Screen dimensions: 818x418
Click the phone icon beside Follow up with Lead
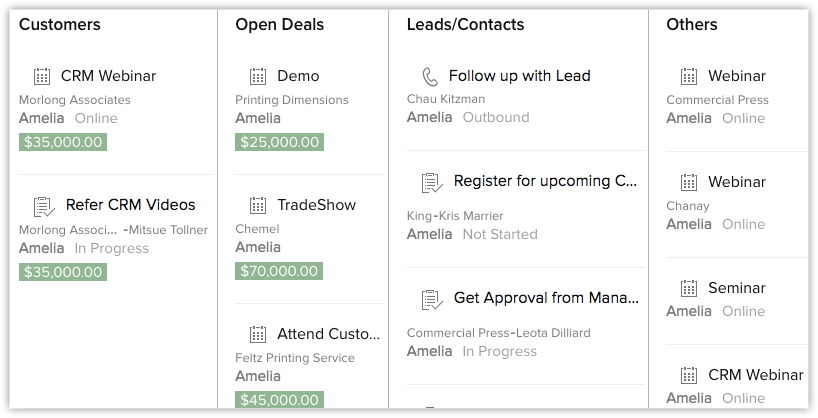point(430,76)
